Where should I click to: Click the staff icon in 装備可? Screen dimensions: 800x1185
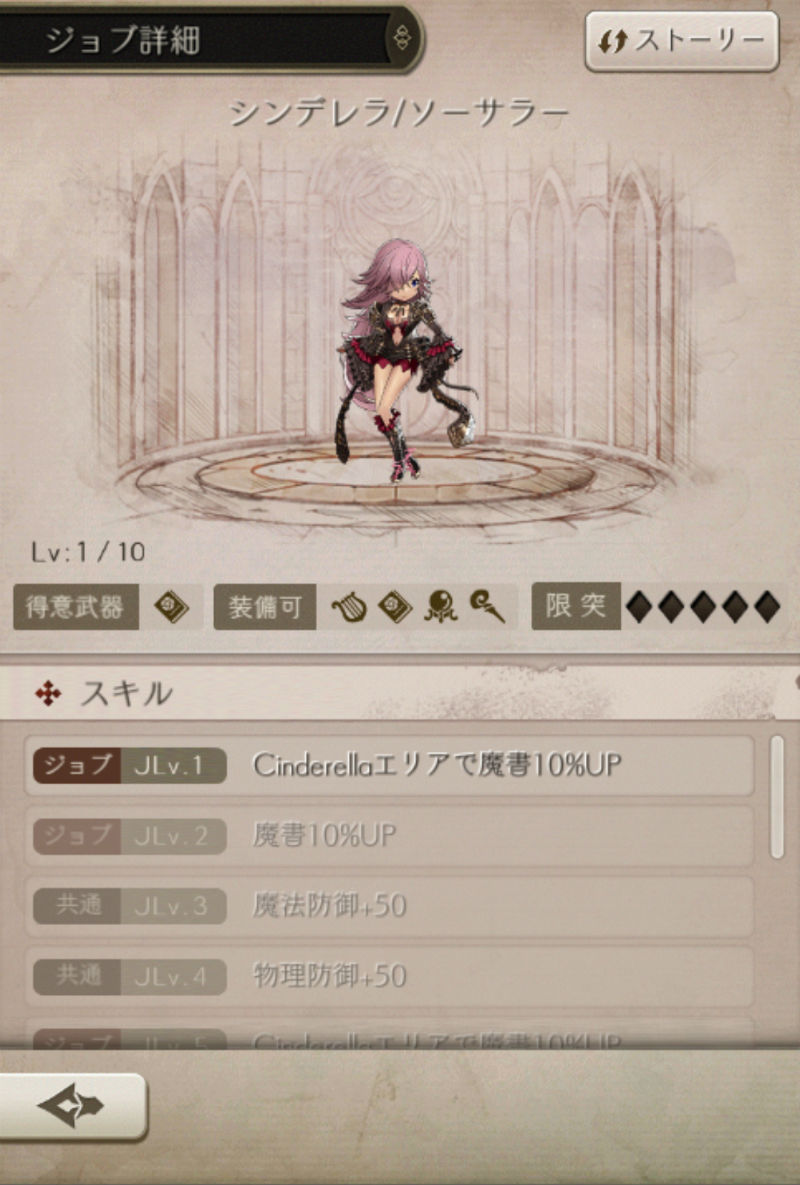pos(487,607)
